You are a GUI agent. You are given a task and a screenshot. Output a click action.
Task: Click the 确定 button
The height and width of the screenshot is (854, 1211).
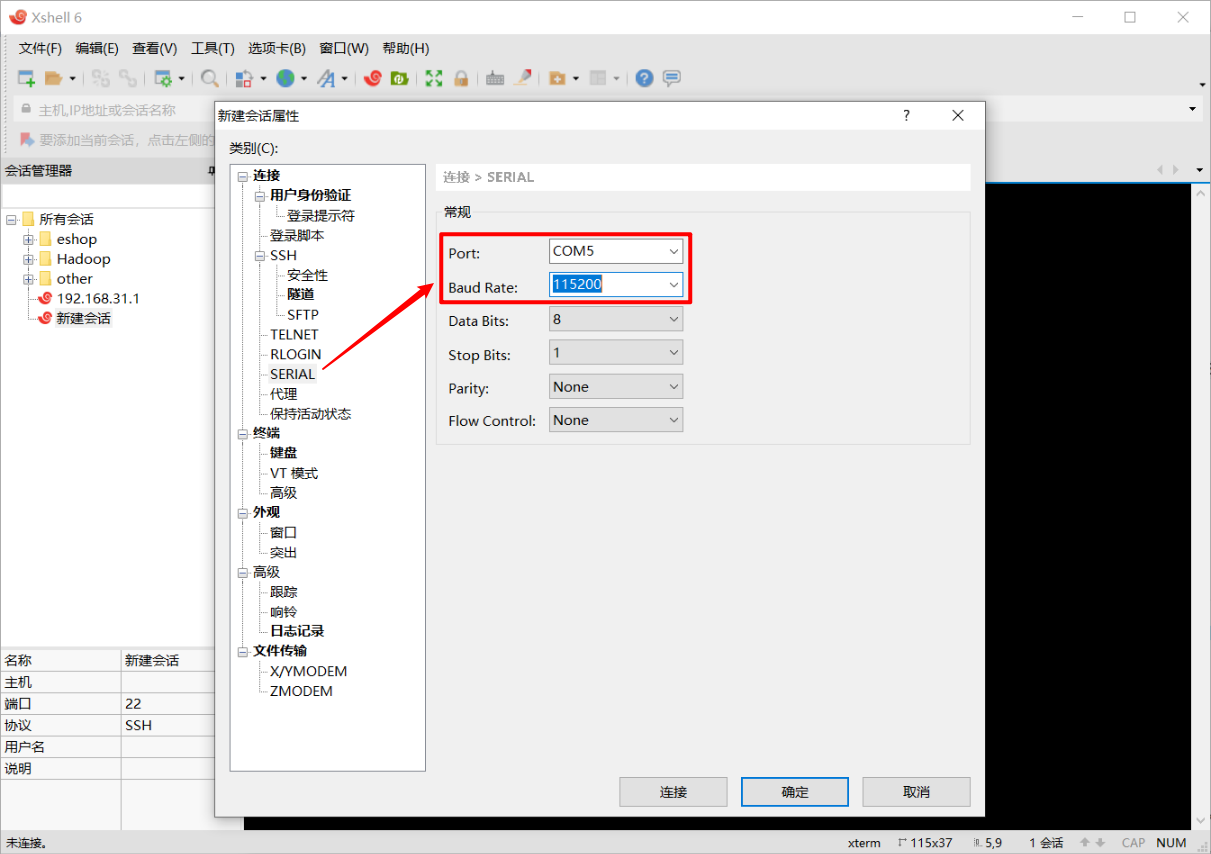click(x=795, y=792)
